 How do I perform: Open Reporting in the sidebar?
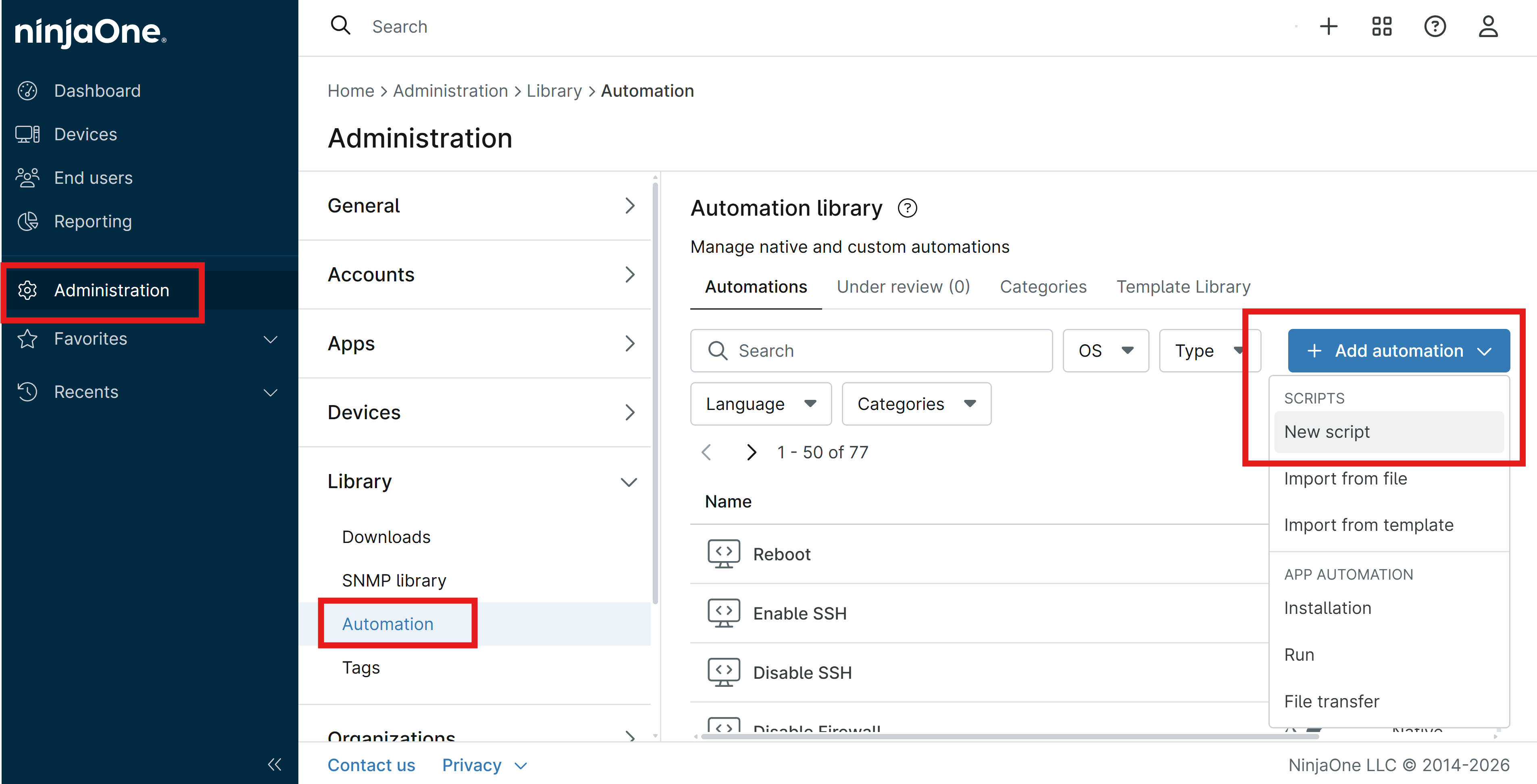pos(92,221)
